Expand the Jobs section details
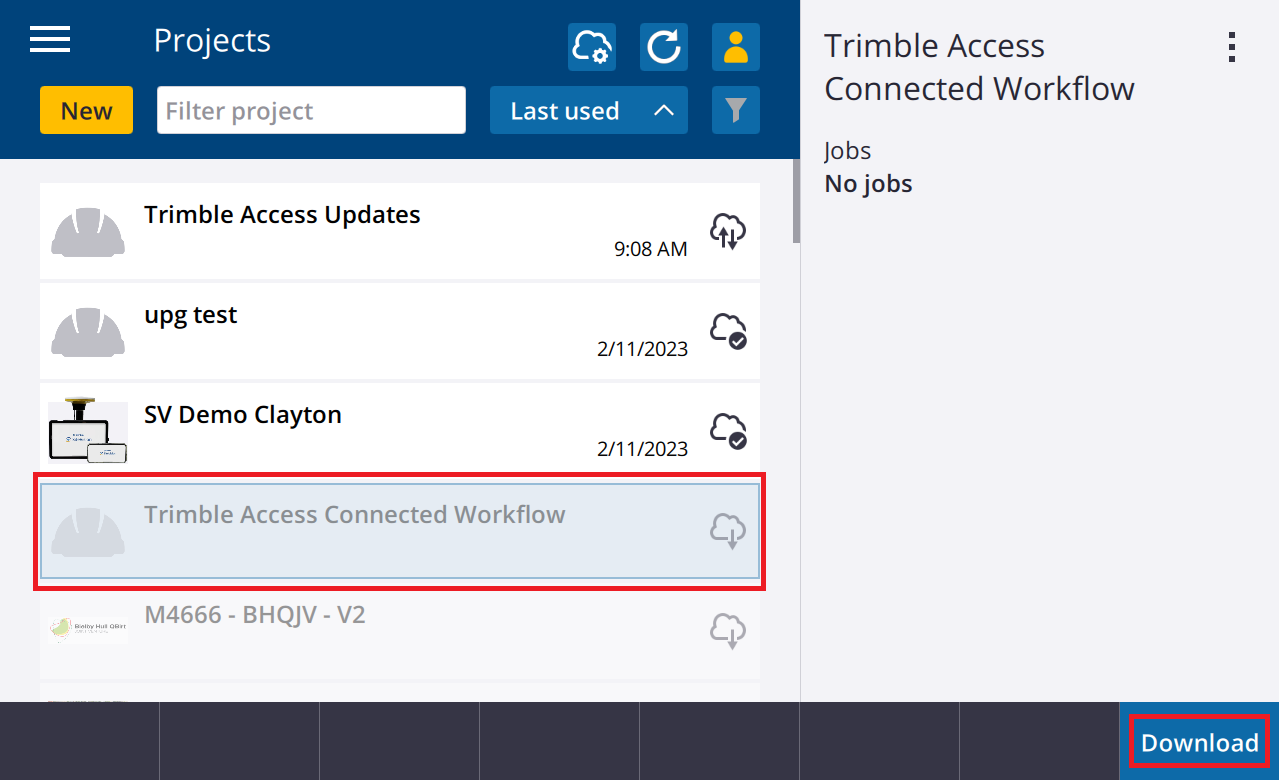1279x780 pixels. [847, 150]
